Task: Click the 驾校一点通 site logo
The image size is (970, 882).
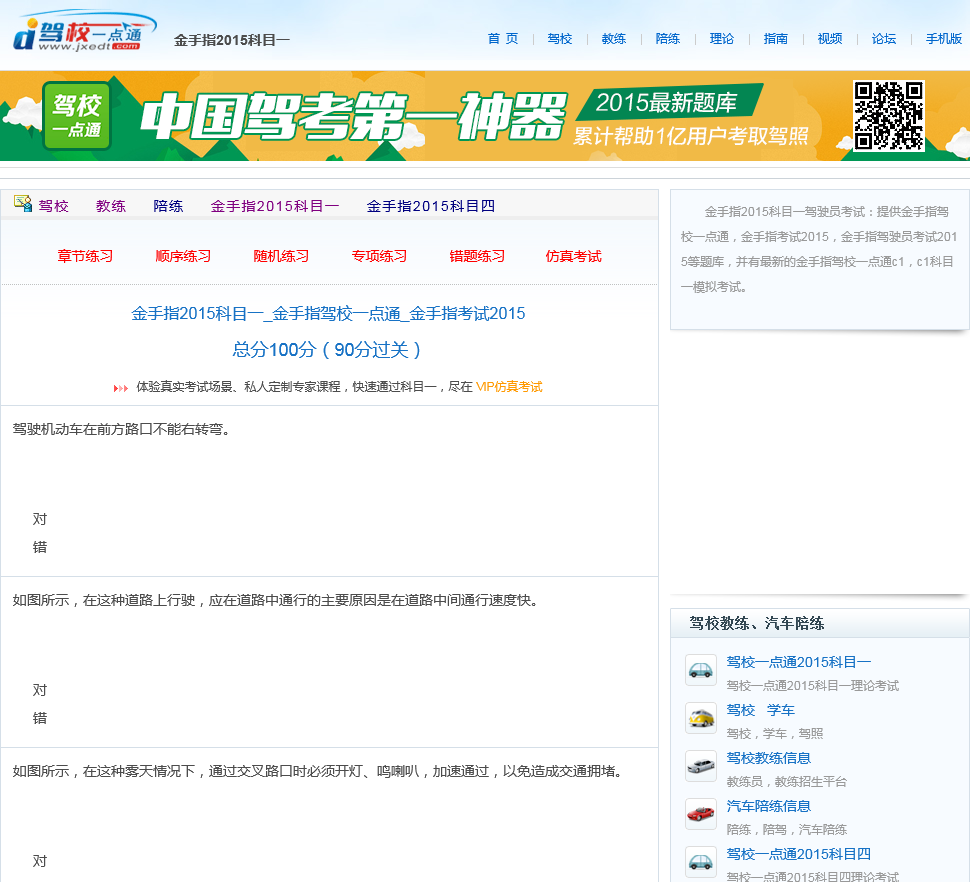Action: (x=85, y=32)
